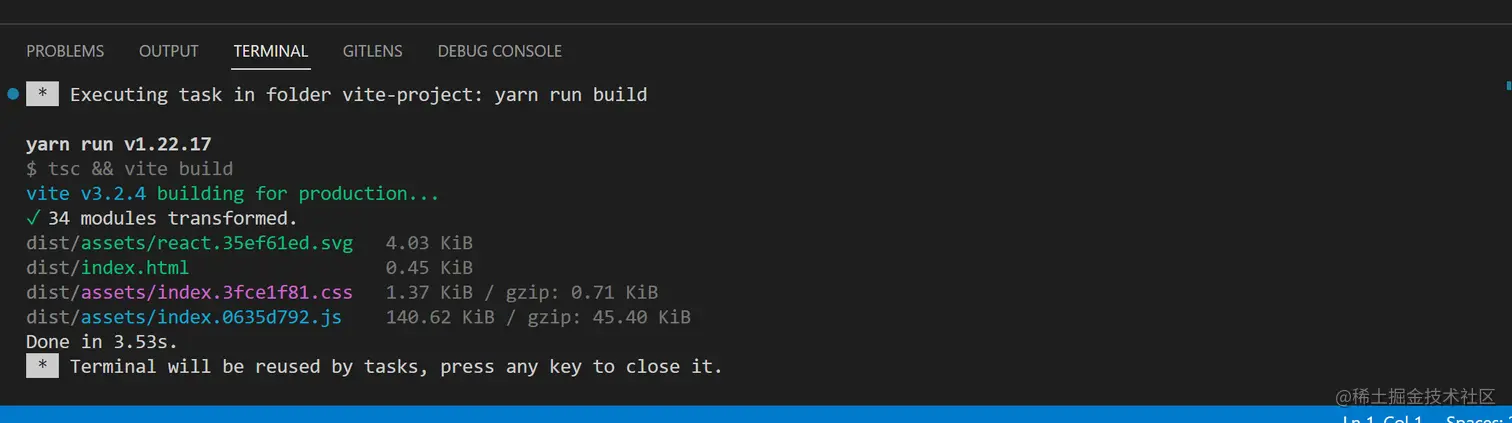Click the terminal scrollbar marker at right edge

pyautogui.click(x=1508, y=87)
